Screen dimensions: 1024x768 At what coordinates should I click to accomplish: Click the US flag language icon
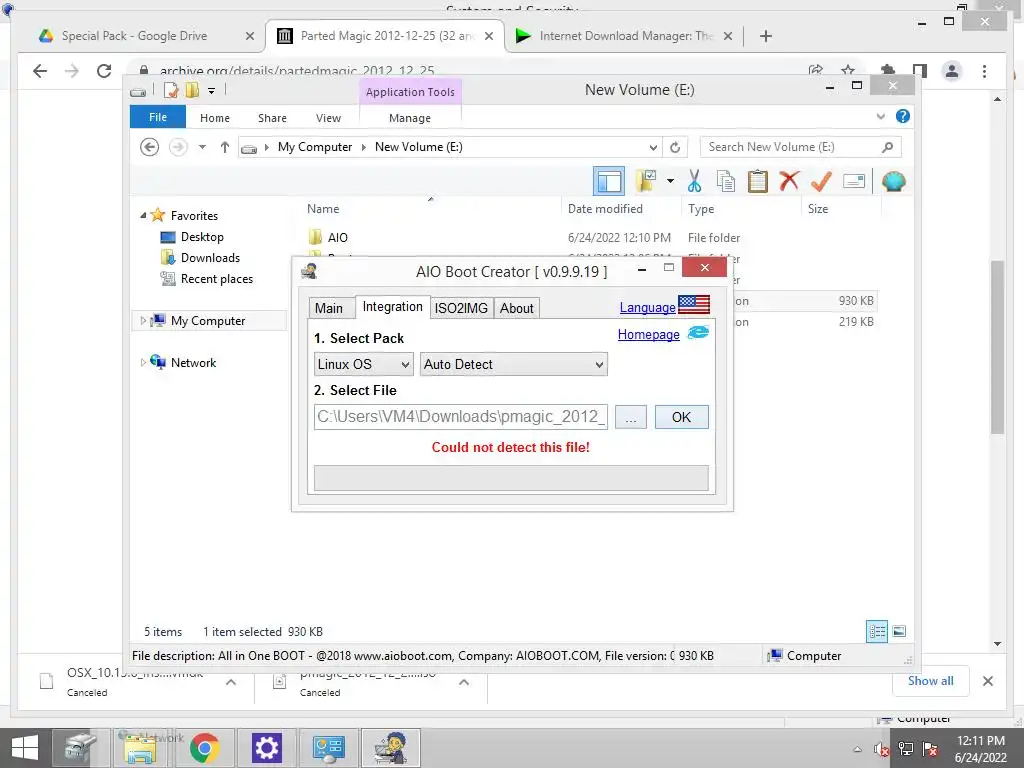click(694, 304)
